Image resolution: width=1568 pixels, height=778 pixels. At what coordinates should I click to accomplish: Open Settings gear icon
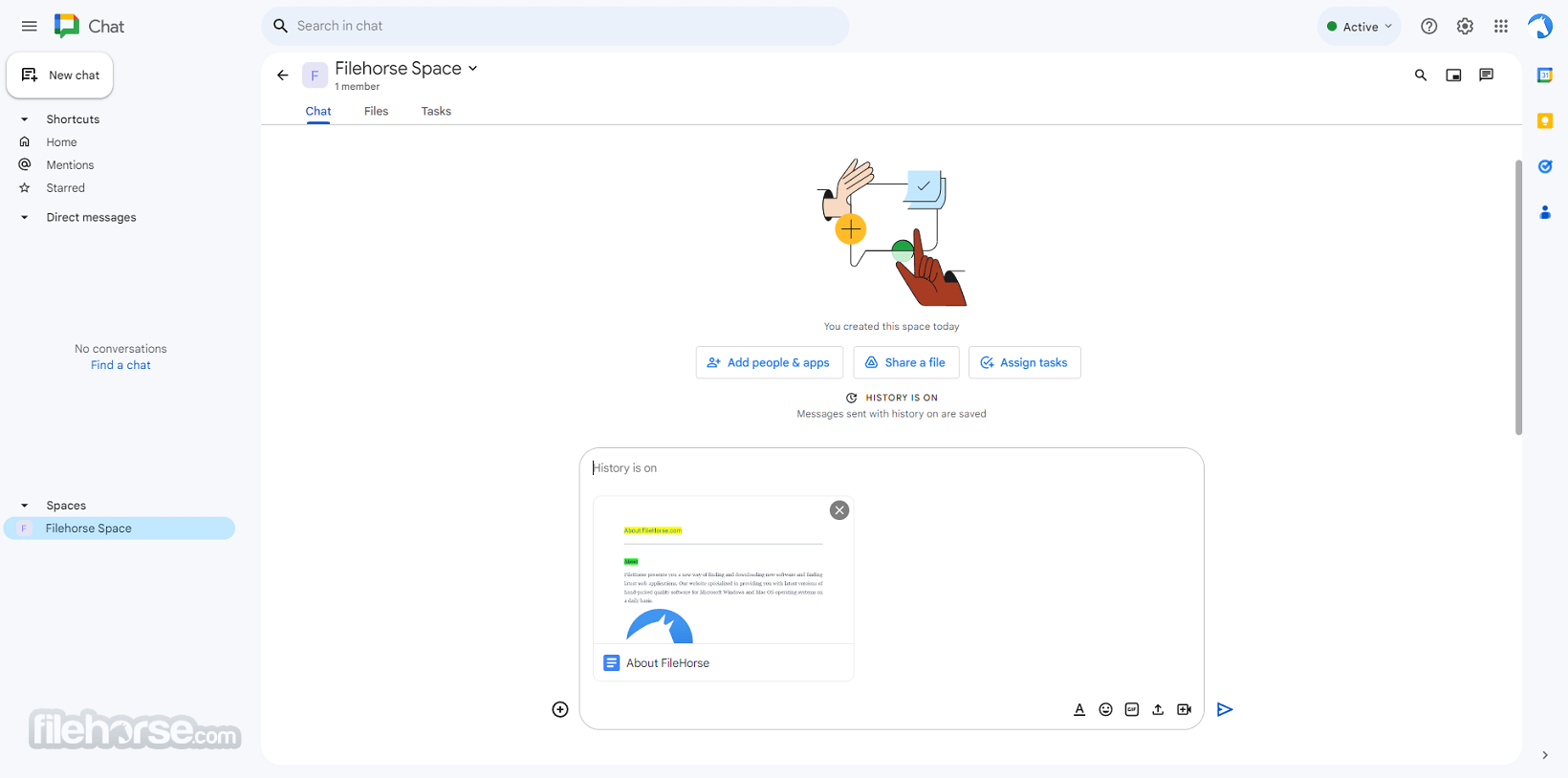pos(1465,27)
